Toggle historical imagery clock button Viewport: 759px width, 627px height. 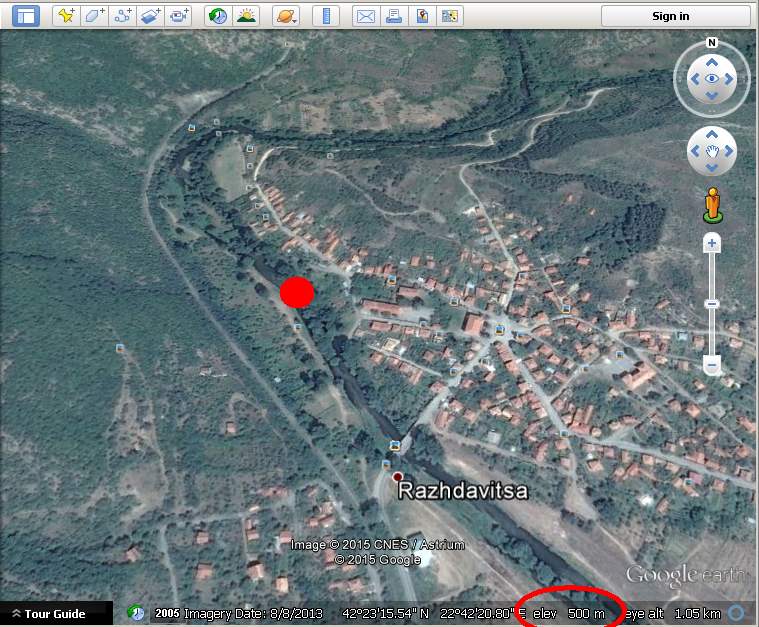pyautogui.click(x=217, y=16)
